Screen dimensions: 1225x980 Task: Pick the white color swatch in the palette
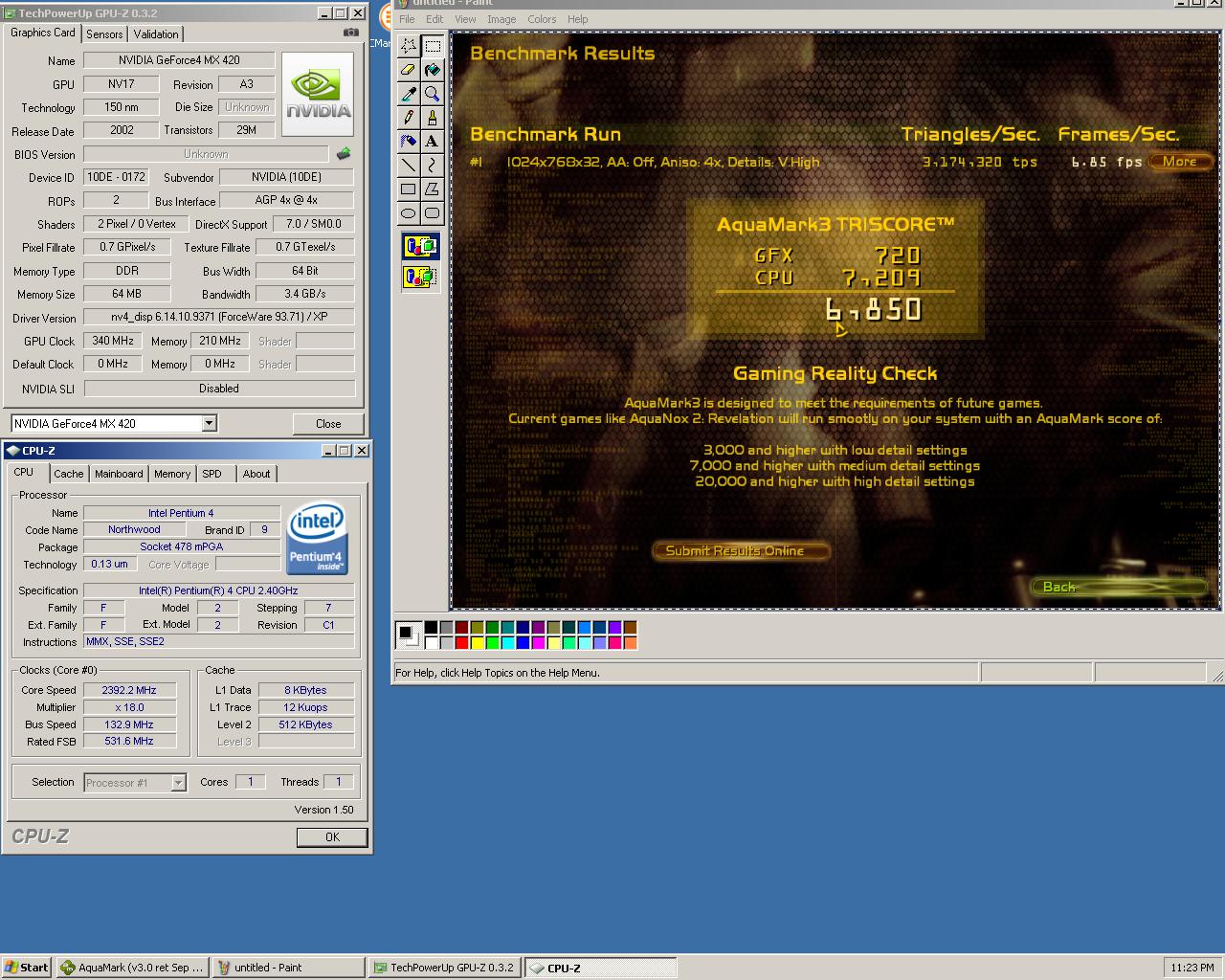coord(431,643)
